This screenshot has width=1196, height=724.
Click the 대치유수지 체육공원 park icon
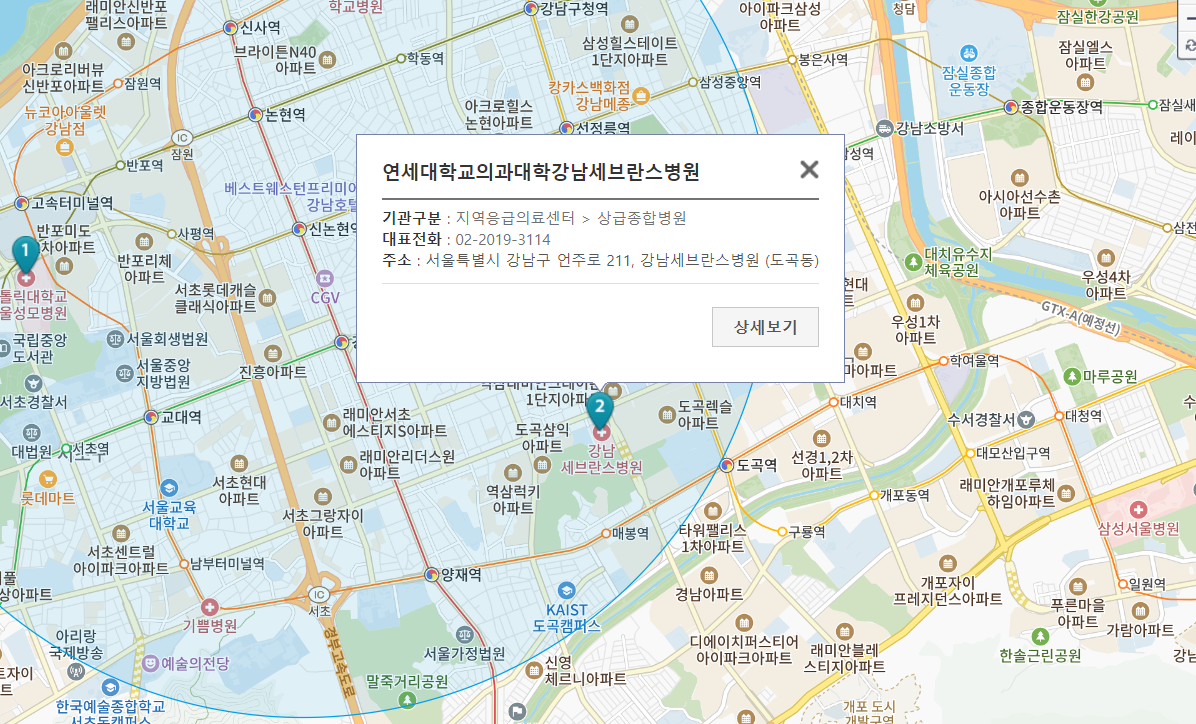tap(914, 262)
